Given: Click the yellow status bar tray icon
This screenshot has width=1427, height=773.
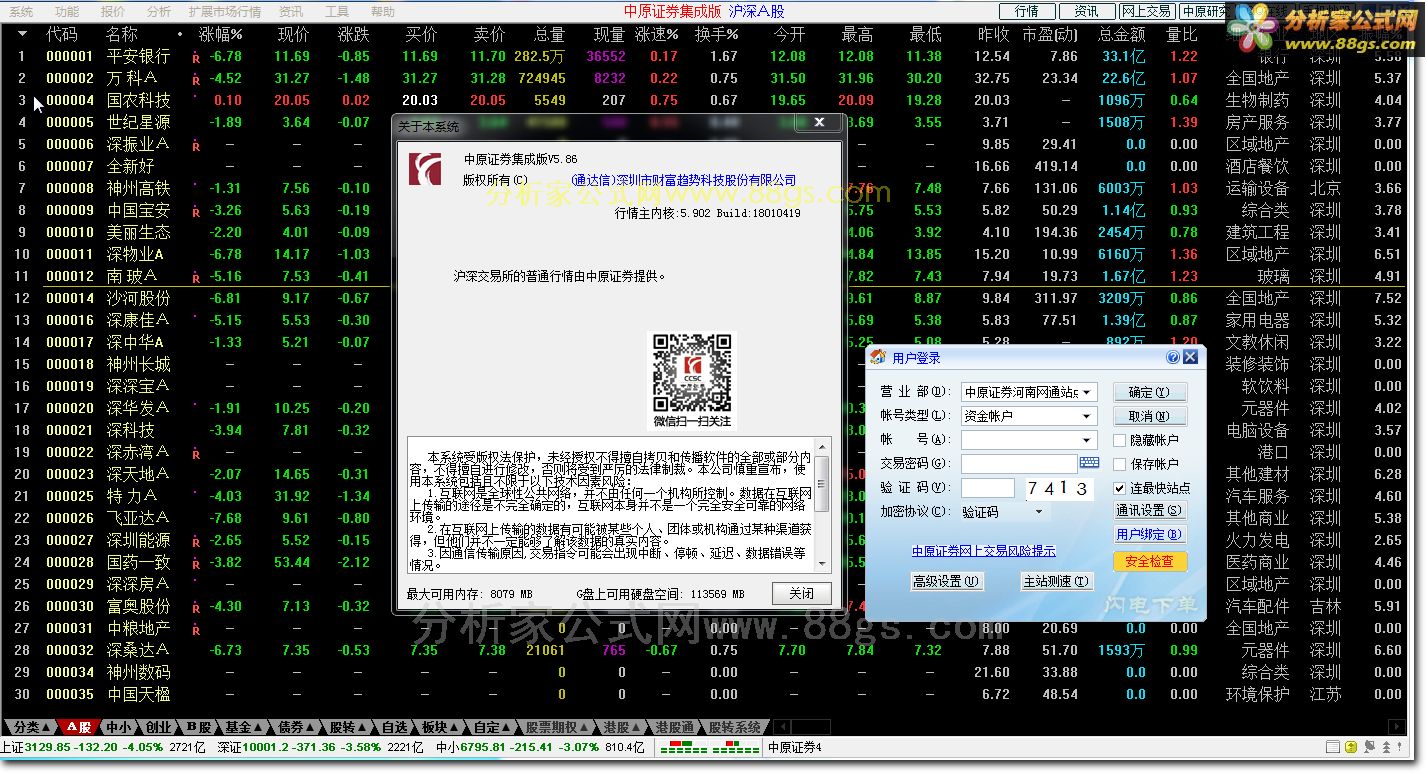Looking at the screenshot, I should 1351,747.
